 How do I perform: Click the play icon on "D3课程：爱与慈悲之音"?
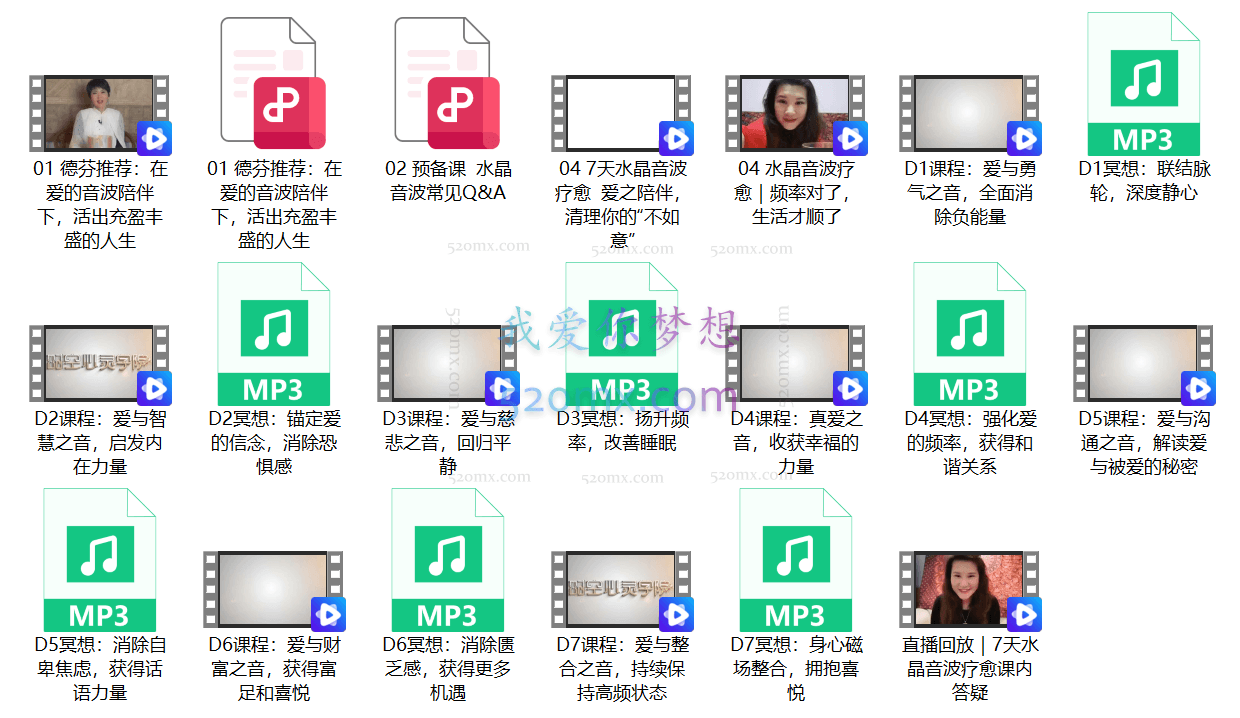tap(501, 388)
